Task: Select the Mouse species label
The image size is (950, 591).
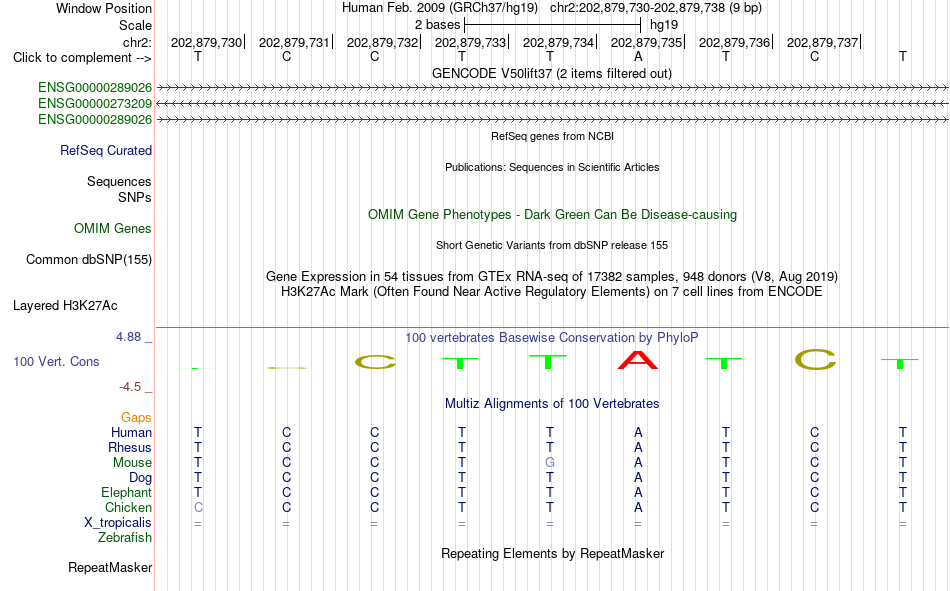Action: [x=132, y=462]
